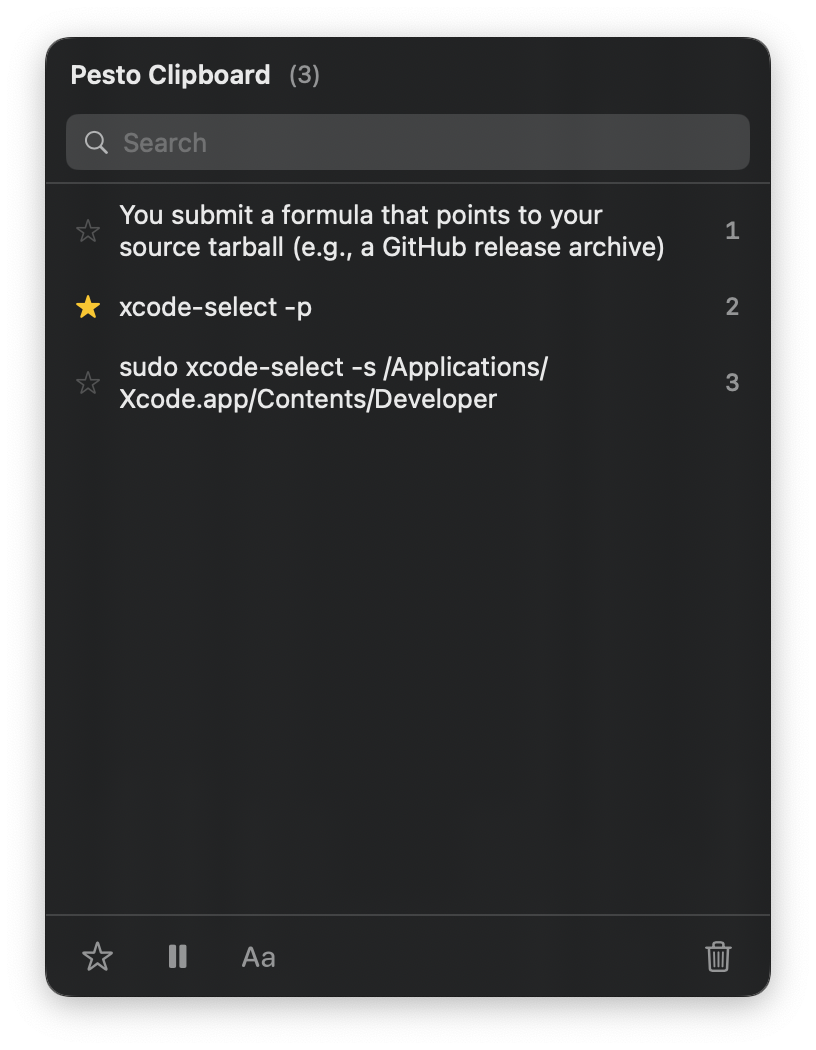Click the magnifying glass in the search bar
This screenshot has width=816, height=1050.
[96, 142]
